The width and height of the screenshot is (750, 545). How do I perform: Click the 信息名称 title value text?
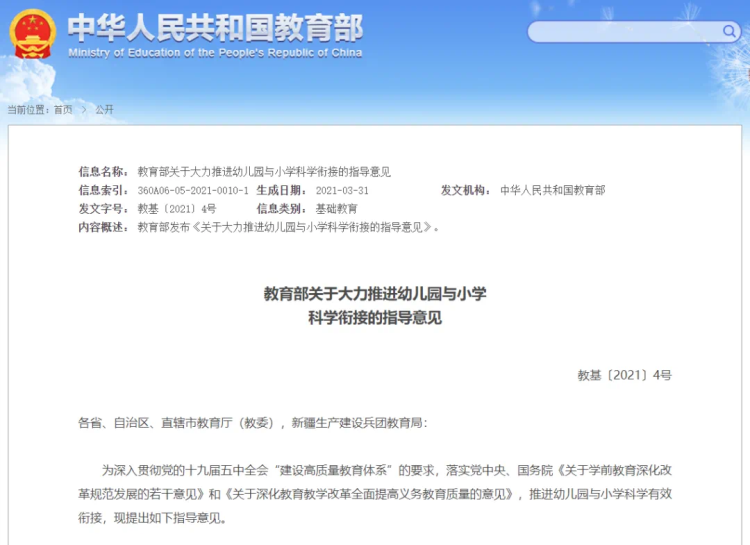click(x=264, y=172)
